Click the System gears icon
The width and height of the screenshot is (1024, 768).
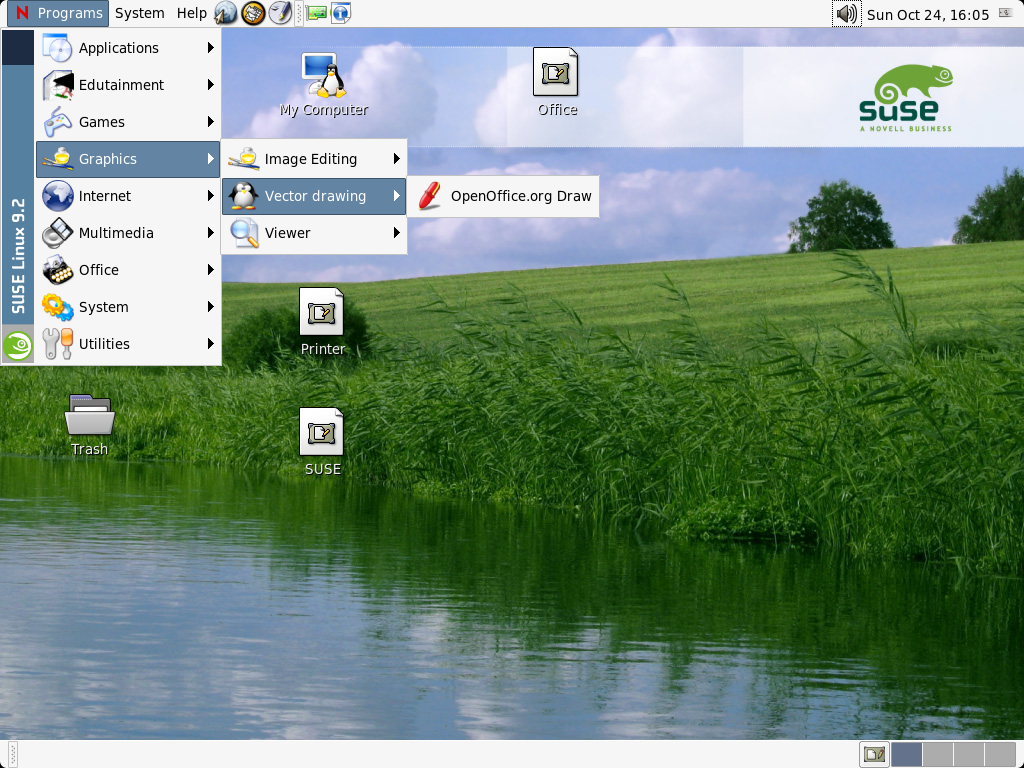[x=57, y=307]
